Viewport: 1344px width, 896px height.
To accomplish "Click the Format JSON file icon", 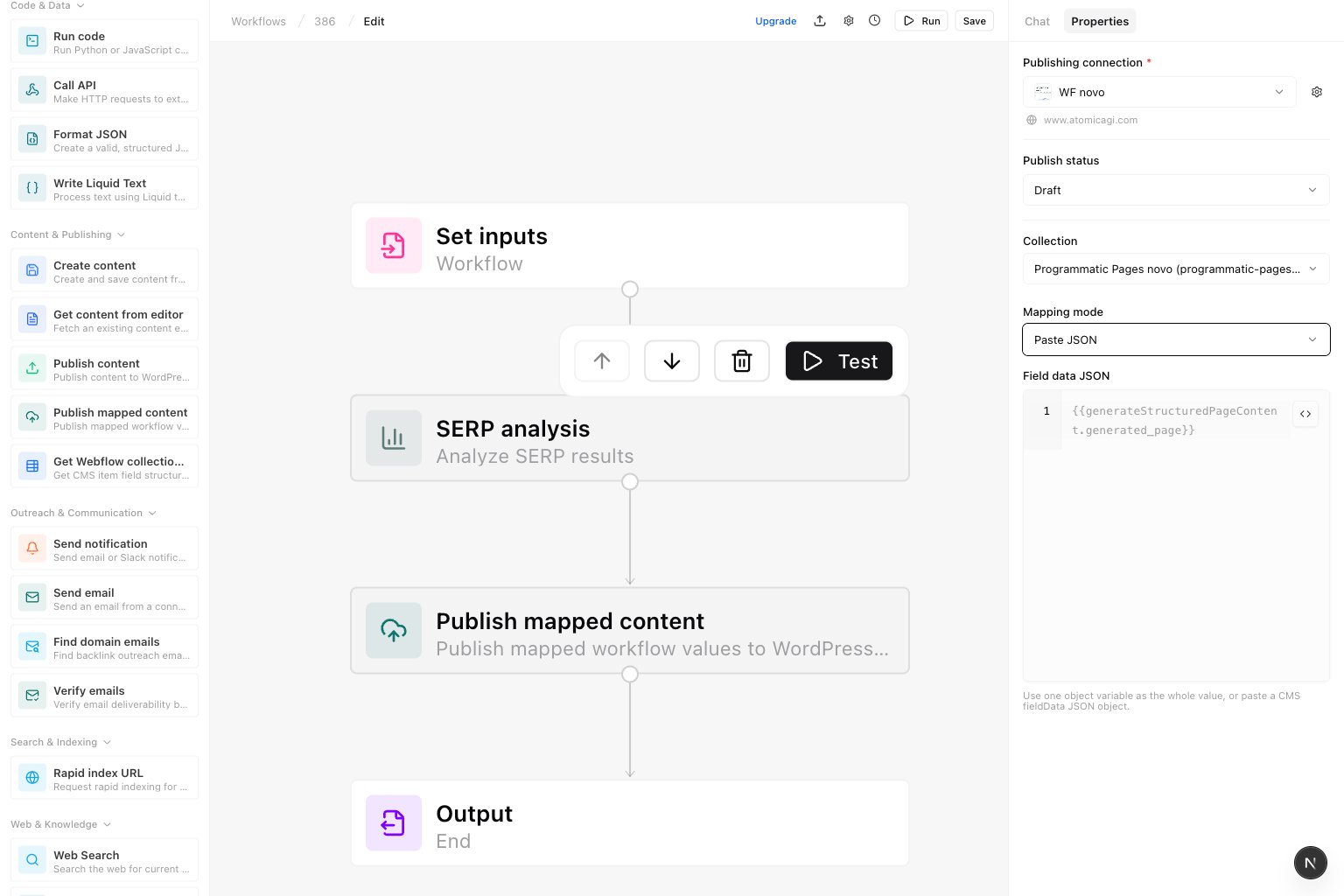I will [32, 139].
